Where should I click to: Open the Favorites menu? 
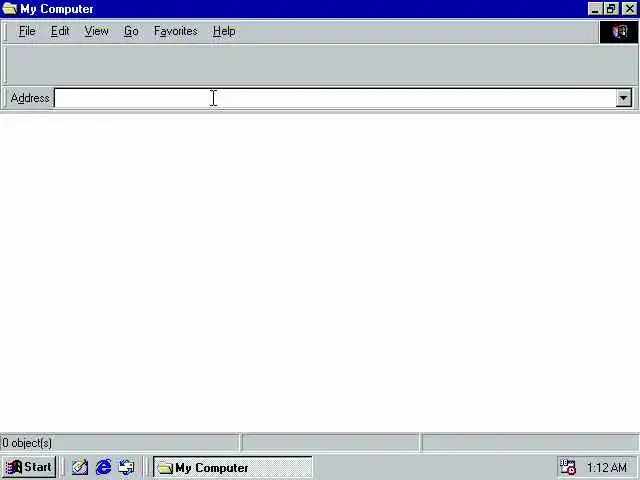click(176, 31)
